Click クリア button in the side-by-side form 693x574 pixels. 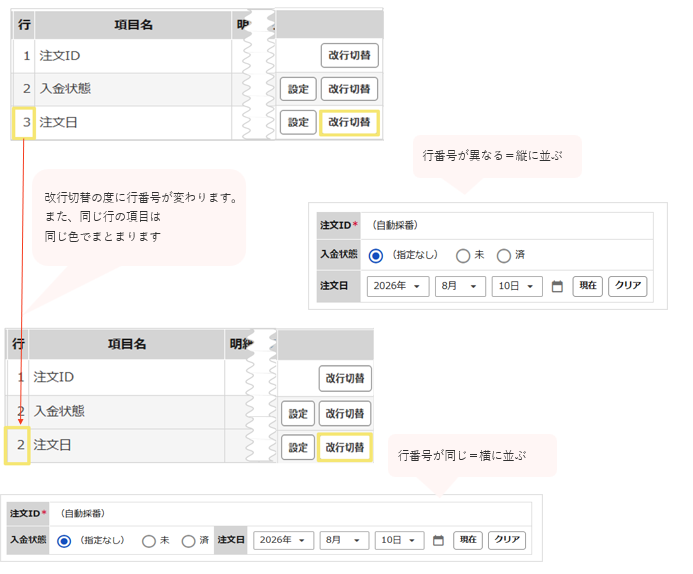(x=507, y=540)
